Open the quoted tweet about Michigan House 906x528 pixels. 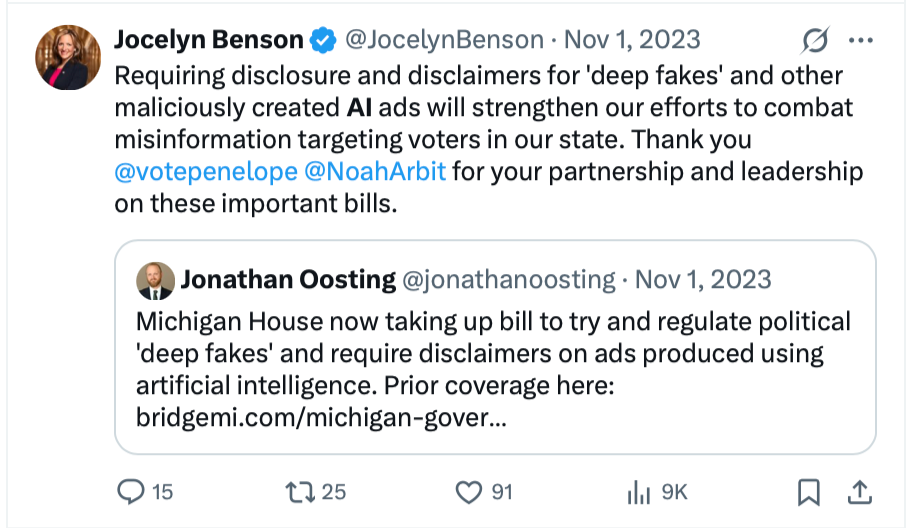point(494,353)
